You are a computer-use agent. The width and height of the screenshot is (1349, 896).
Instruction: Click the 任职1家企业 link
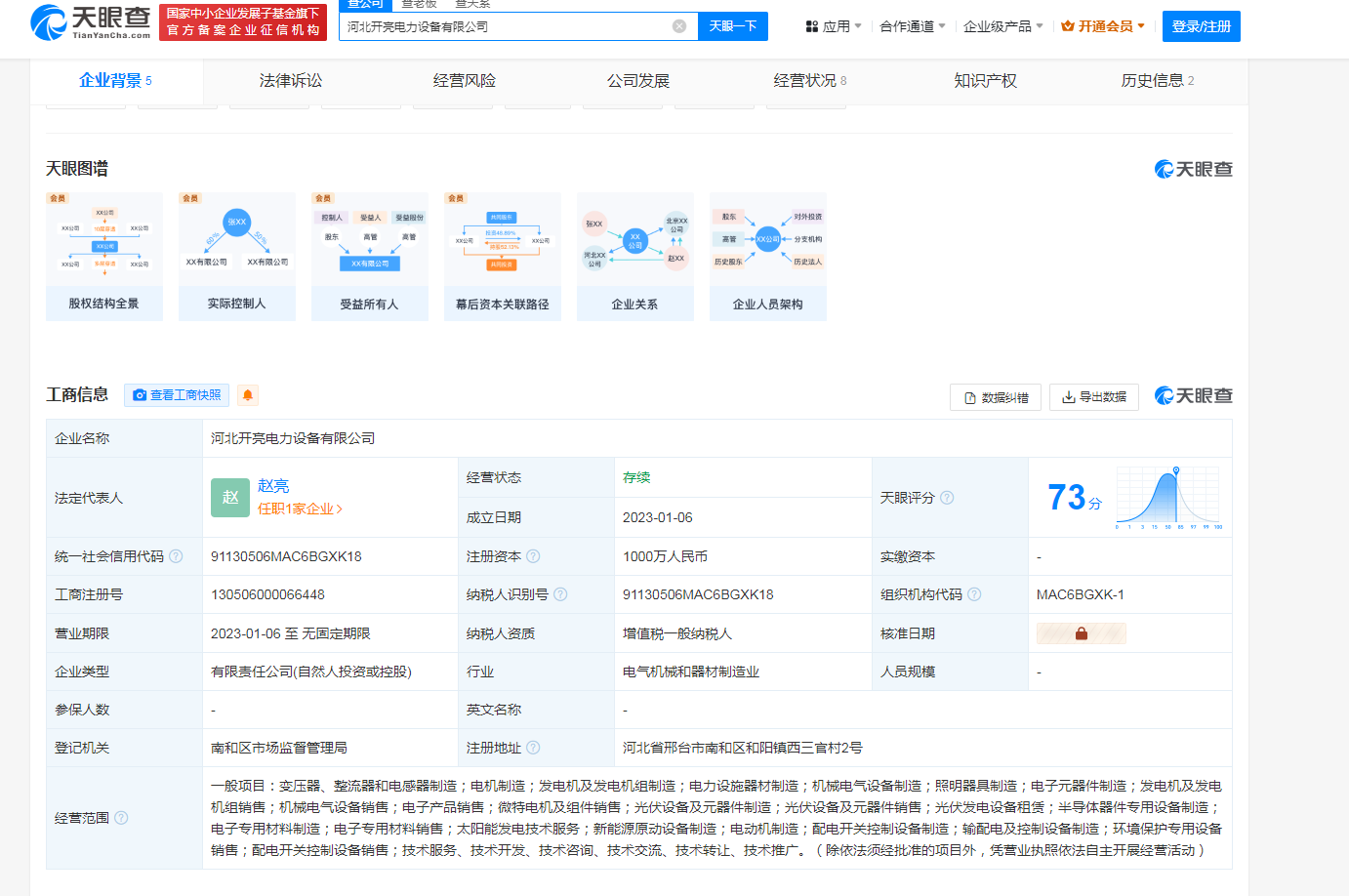pyautogui.click(x=300, y=509)
